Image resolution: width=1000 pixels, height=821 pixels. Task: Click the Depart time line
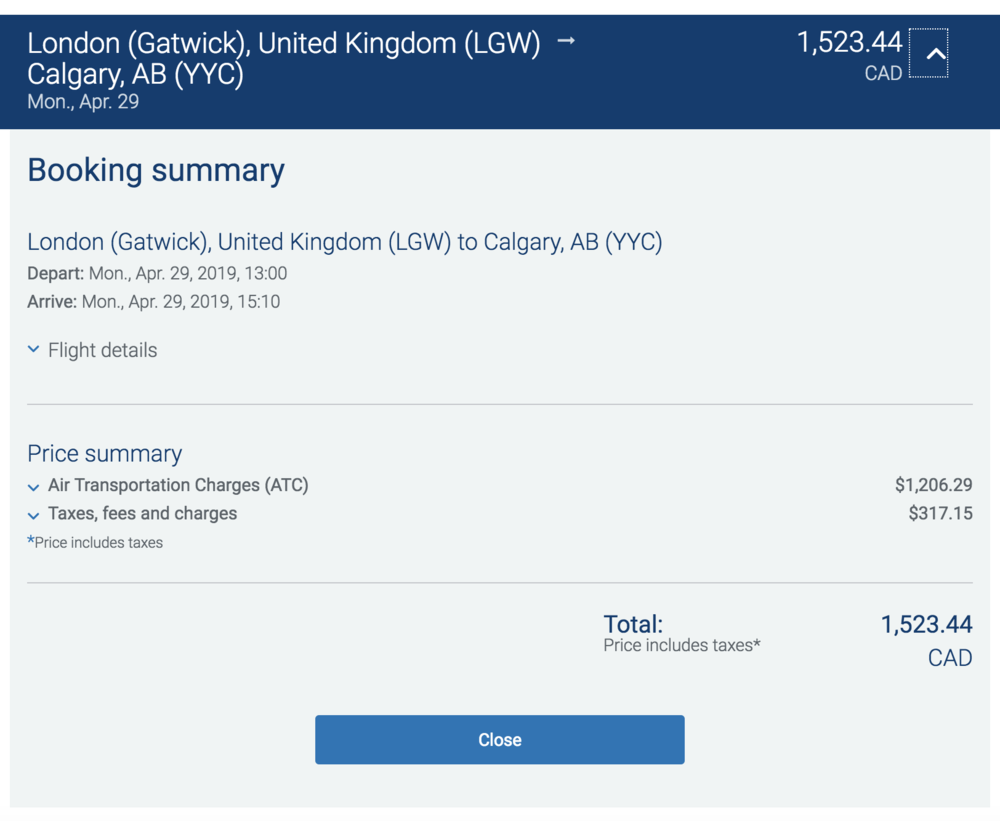click(x=157, y=273)
